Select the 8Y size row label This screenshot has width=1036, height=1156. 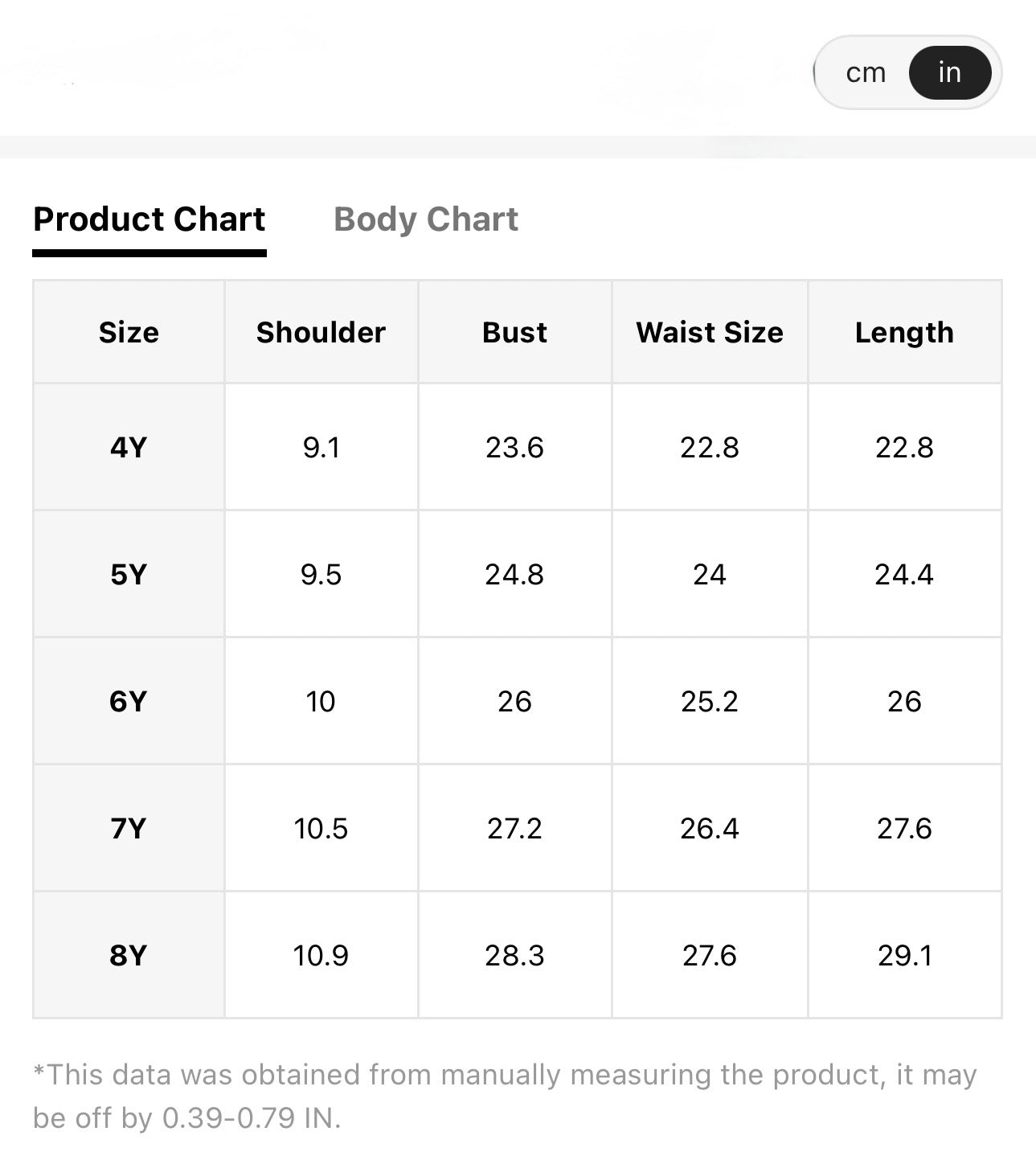129,955
